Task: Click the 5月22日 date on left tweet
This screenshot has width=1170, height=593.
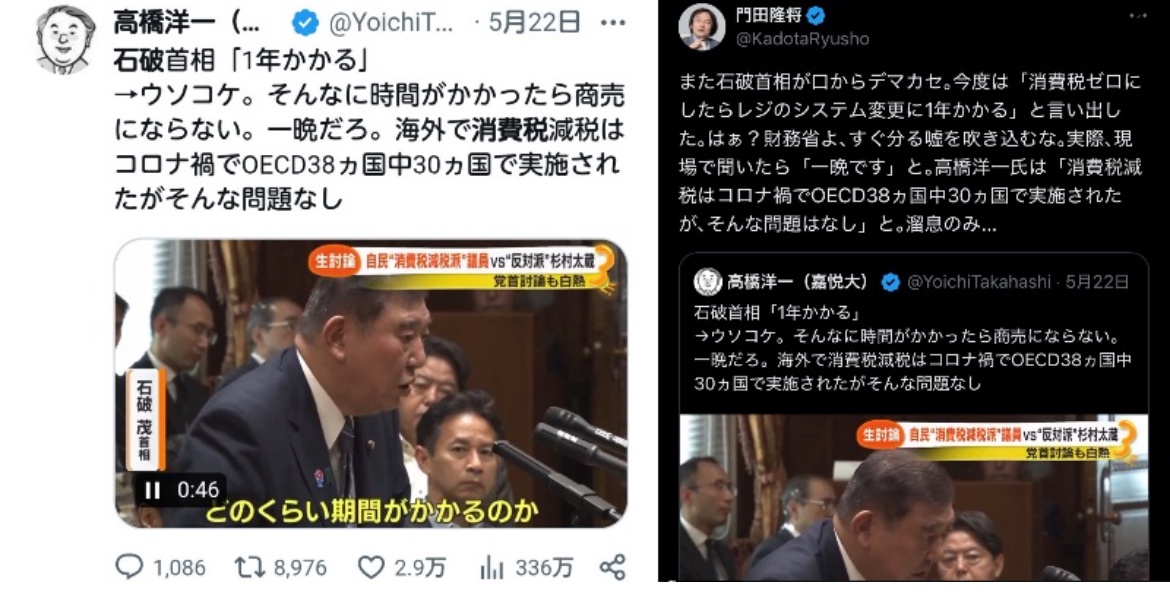Action: [534, 22]
